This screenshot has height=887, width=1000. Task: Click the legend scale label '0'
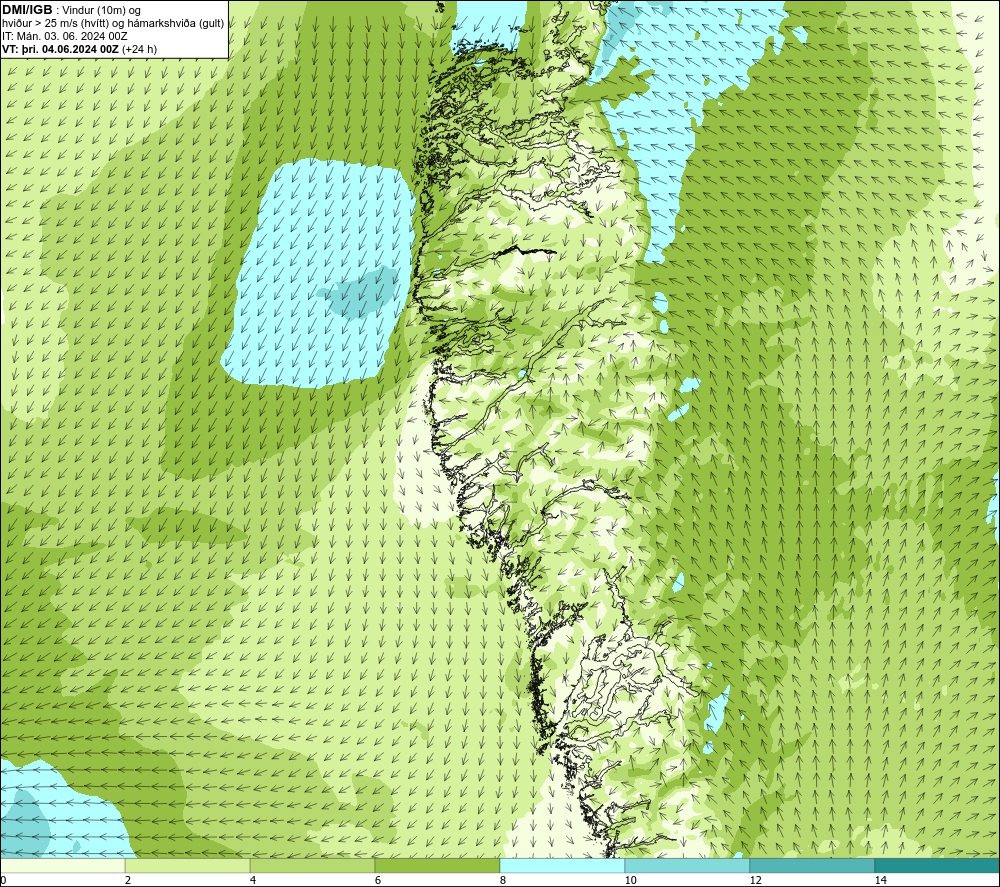point(3,881)
